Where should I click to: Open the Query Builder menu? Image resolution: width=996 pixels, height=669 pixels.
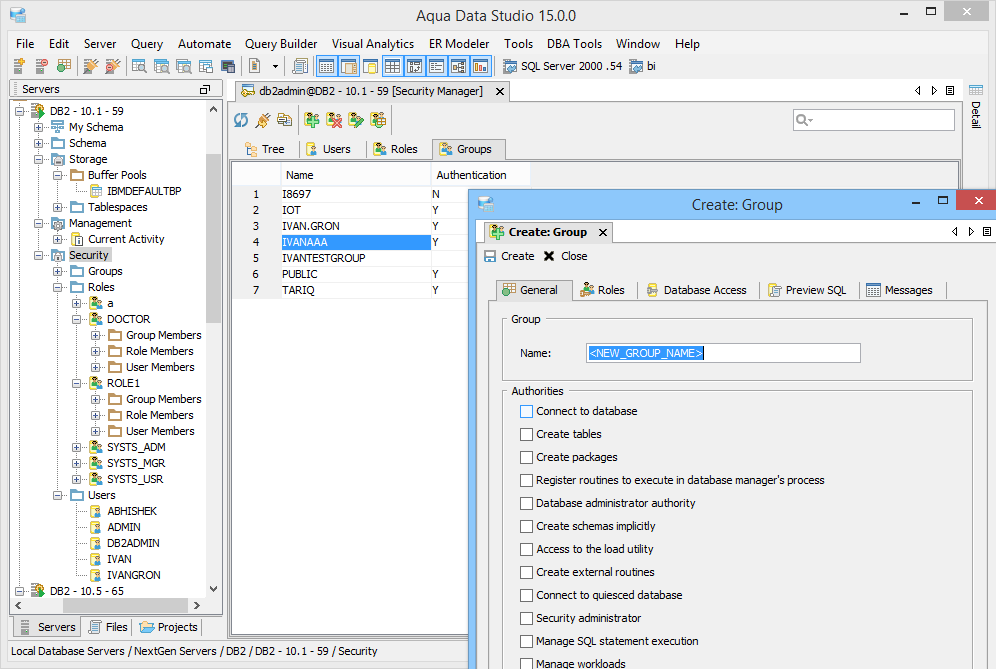[x=281, y=44]
